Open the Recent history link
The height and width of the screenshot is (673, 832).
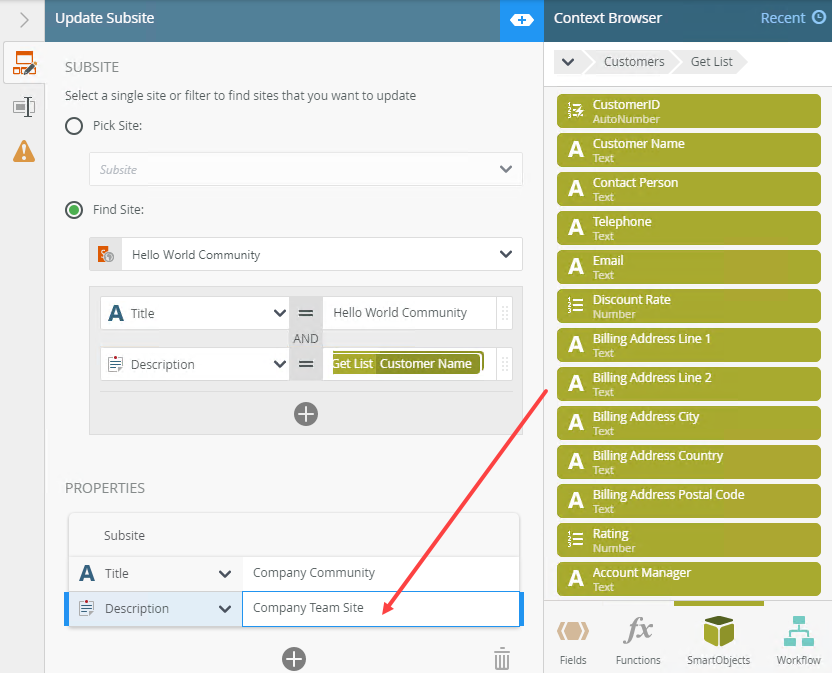click(792, 18)
